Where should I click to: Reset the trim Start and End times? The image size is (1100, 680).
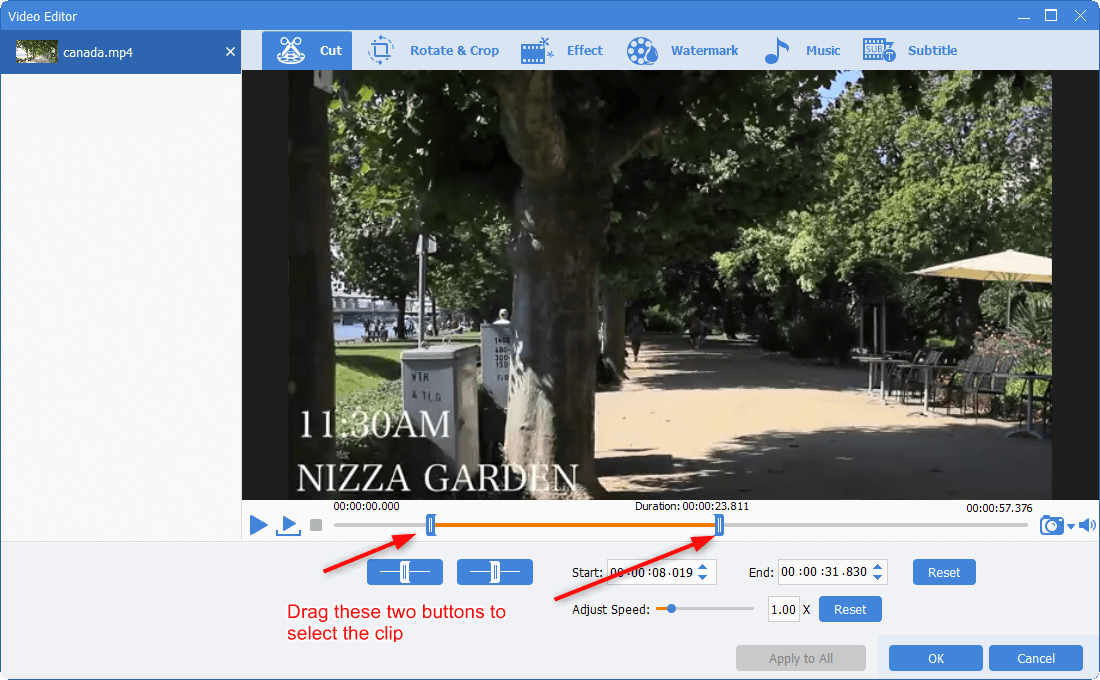[x=943, y=572]
